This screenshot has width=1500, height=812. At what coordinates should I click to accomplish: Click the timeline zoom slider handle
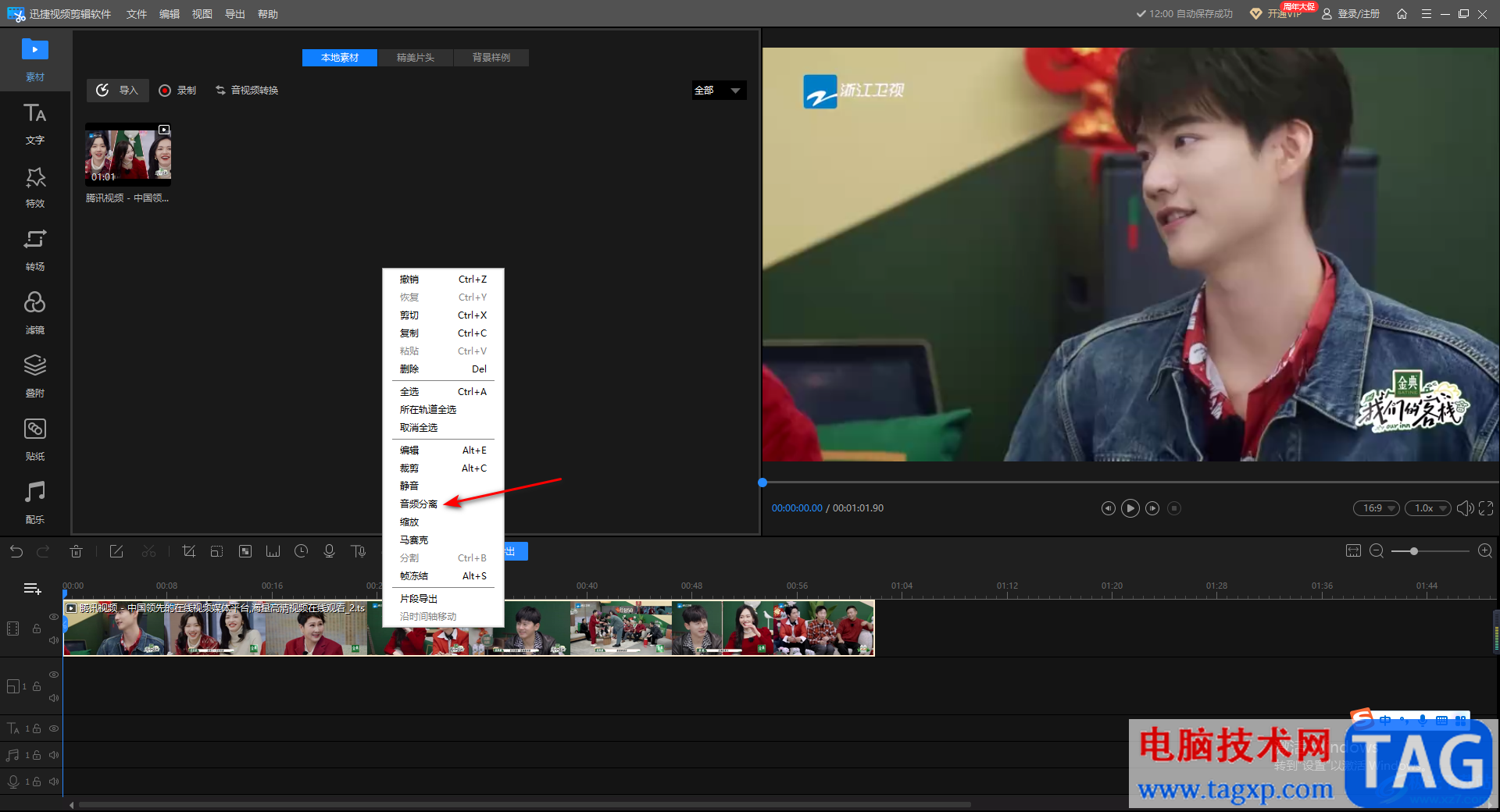pyautogui.click(x=1414, y=551)
